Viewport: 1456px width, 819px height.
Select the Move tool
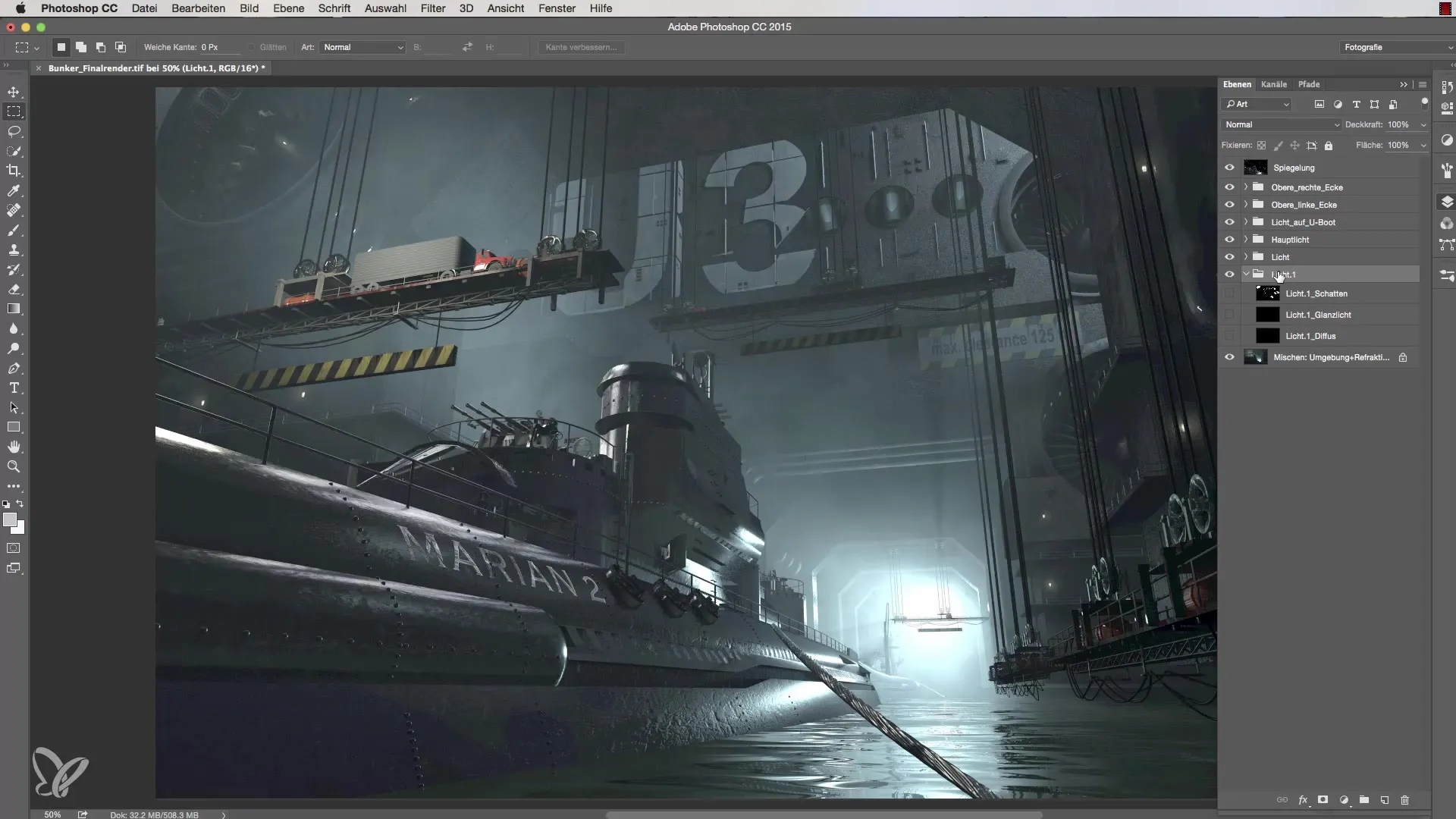pos(14,92)
